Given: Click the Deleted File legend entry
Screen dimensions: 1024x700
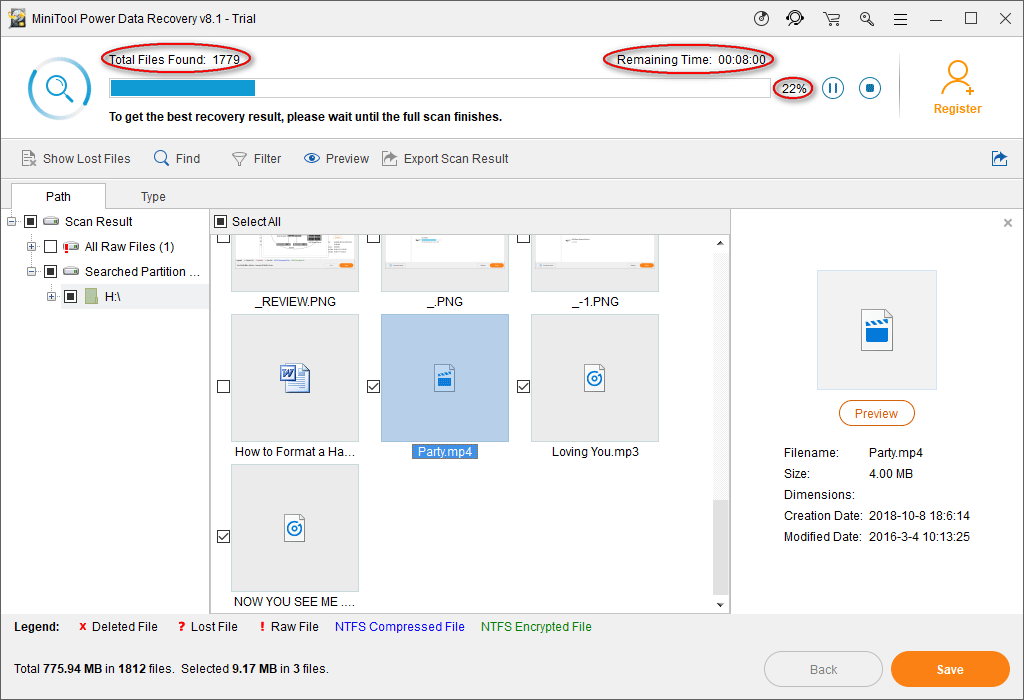Looking at the screenshot, I should click(x=118, y=627).
